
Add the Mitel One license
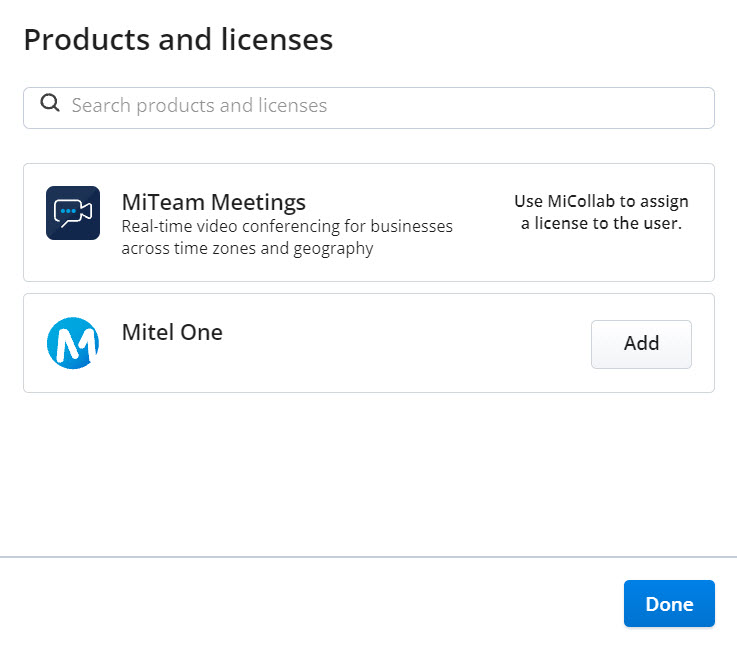coord(641,343)
